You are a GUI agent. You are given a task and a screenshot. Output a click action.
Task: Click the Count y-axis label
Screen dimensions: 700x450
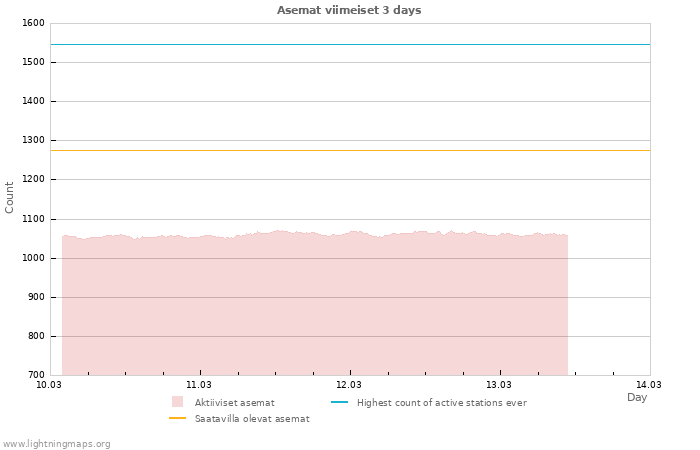10,197
